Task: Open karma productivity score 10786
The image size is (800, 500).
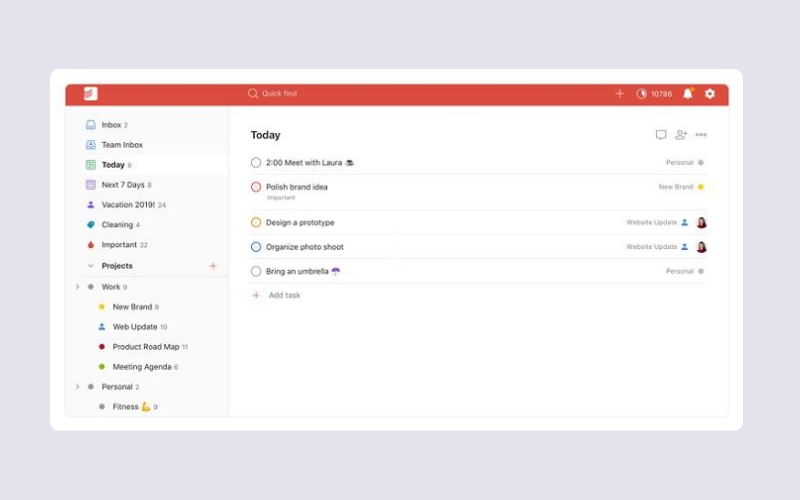Action: 654,94
